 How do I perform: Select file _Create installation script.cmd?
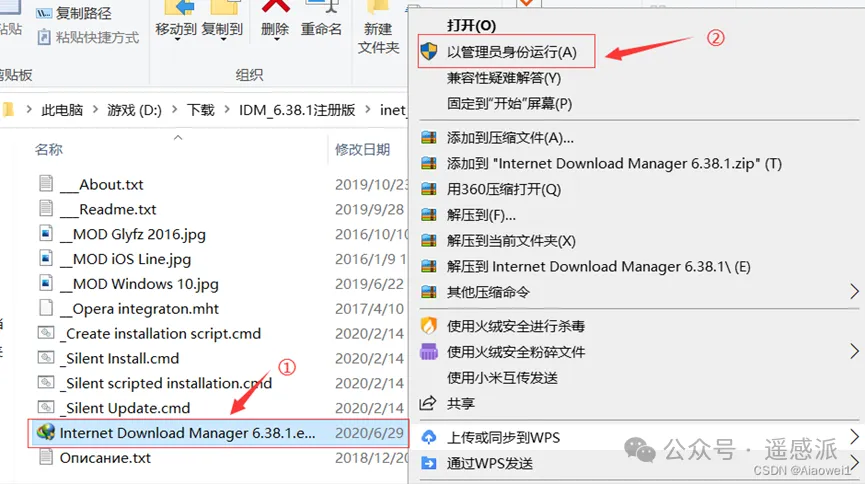[x=160, y=333]
